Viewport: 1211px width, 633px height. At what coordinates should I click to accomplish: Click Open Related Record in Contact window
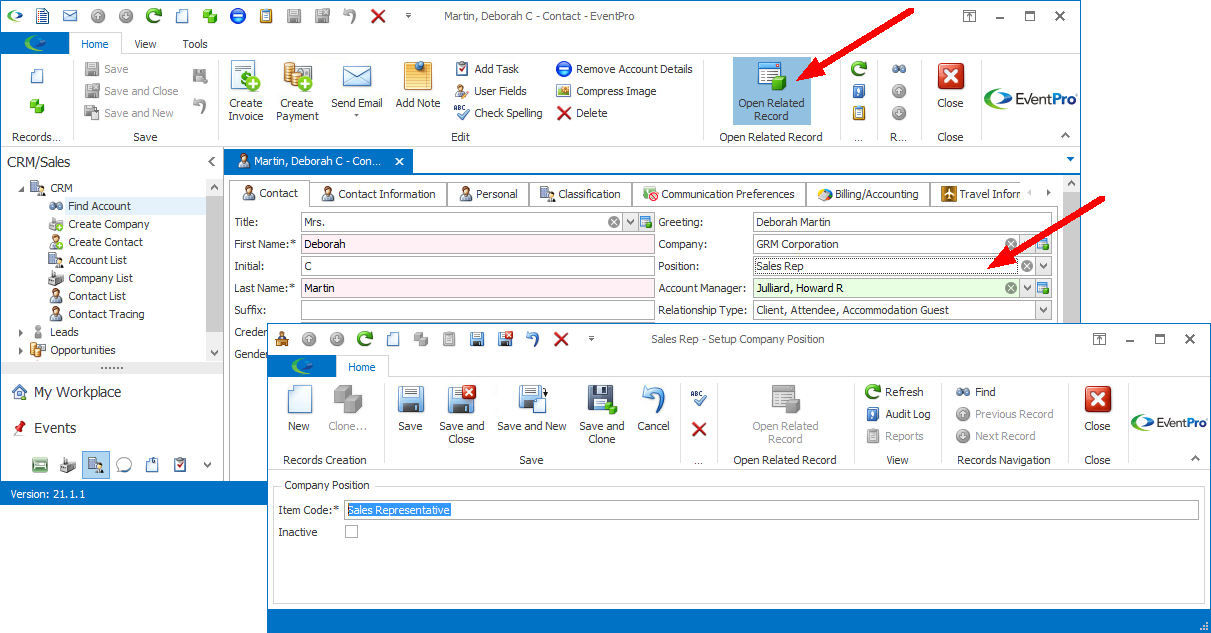pyautogui.click(x=771, y=91)
